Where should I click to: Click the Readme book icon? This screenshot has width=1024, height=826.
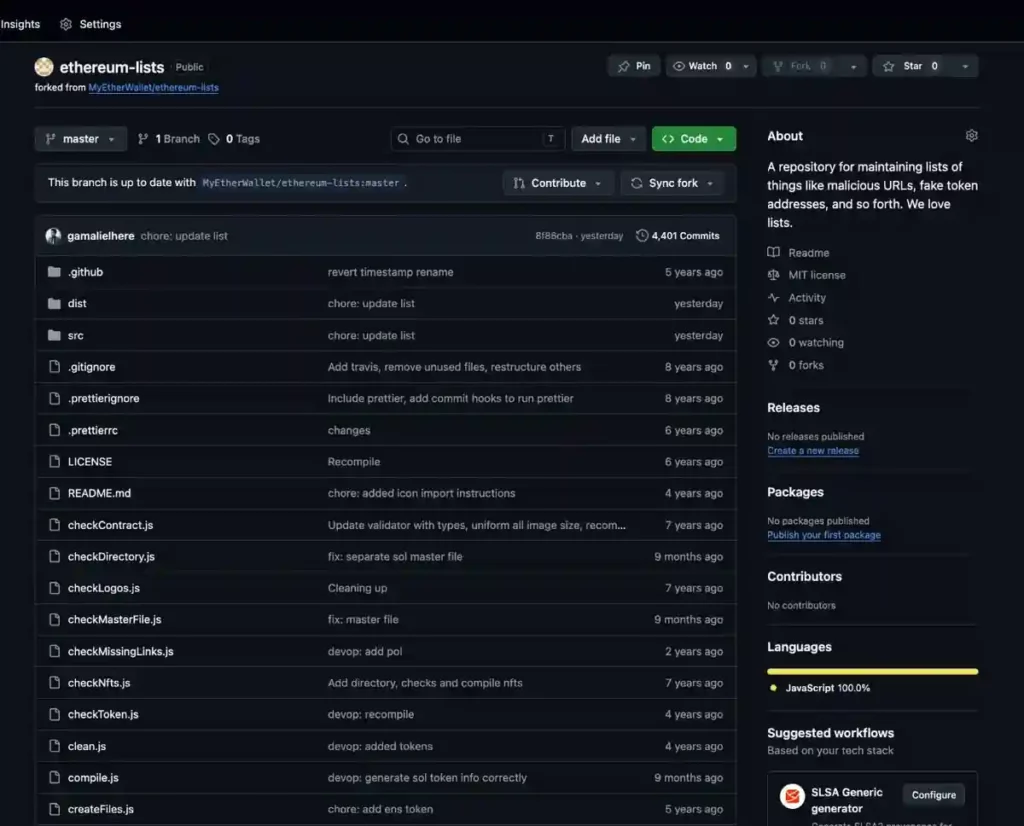coord(773,253)
